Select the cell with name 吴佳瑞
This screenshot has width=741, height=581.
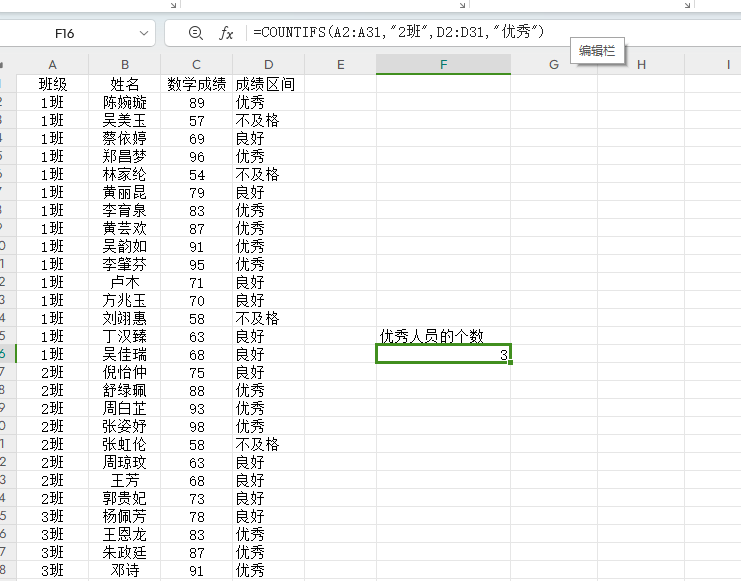click(125, 354)
